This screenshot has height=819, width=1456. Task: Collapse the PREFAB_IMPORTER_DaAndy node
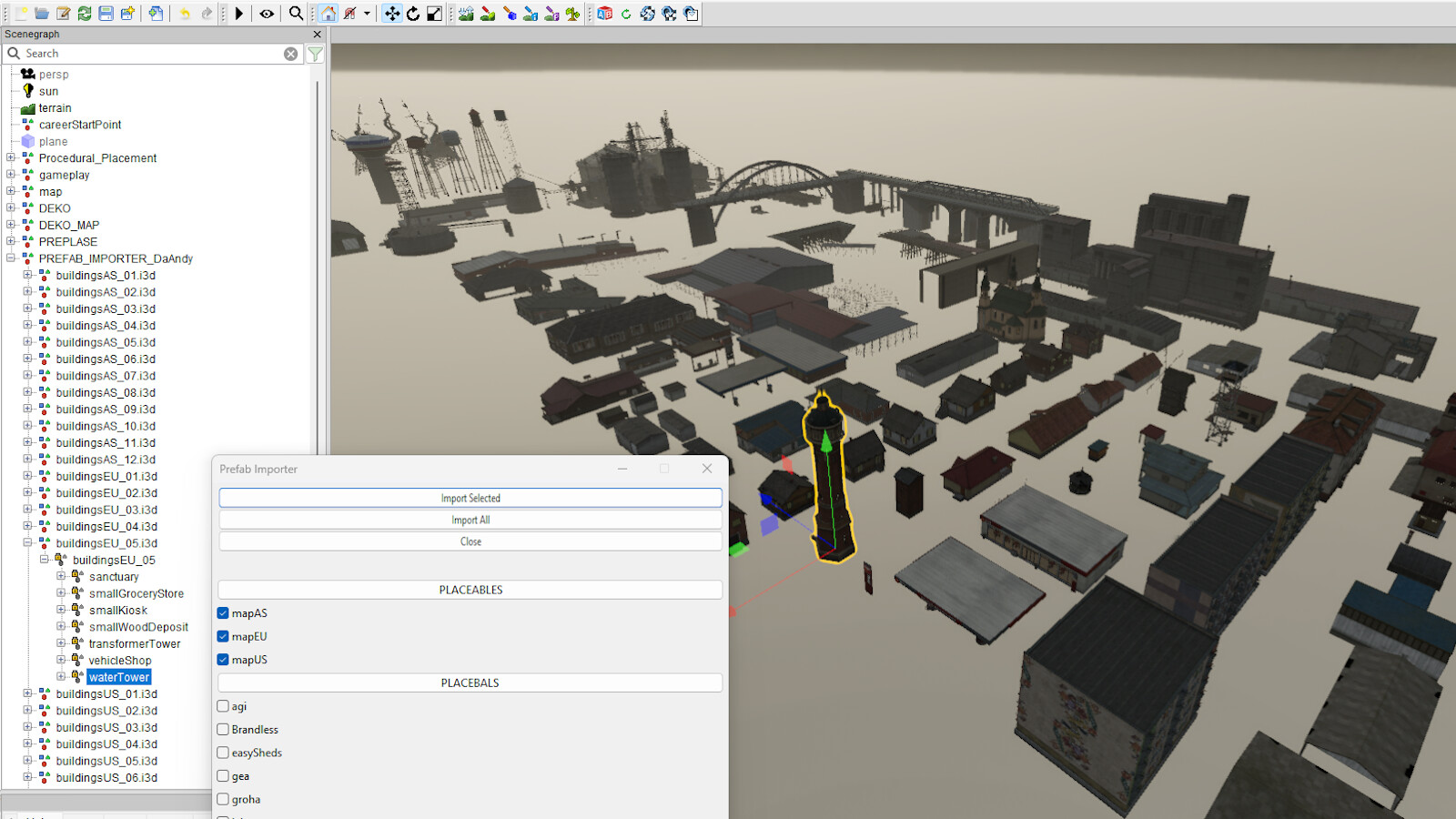click(x=11, y=258)
